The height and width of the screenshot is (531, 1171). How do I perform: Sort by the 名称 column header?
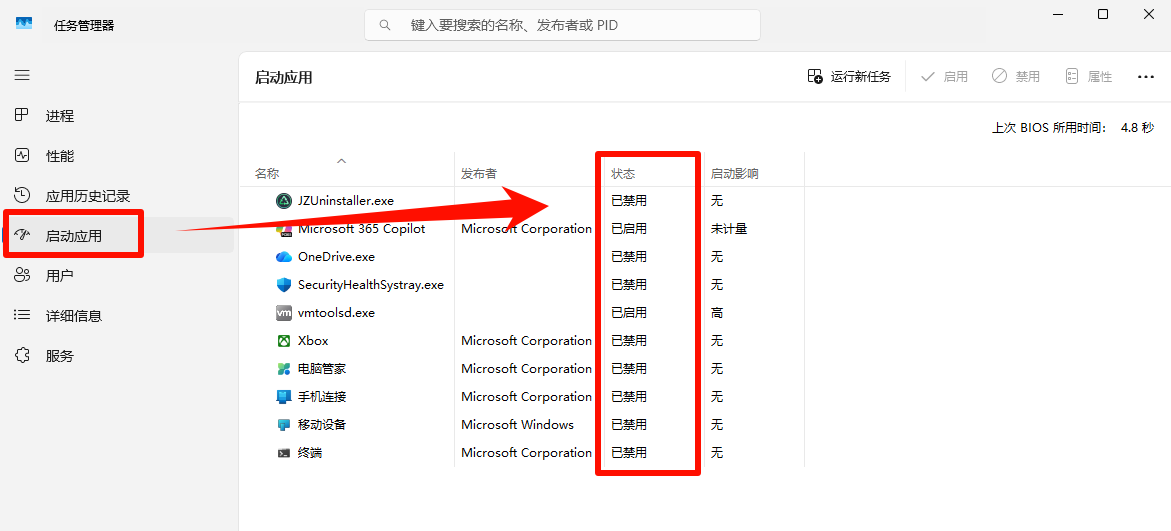(267, 174)
